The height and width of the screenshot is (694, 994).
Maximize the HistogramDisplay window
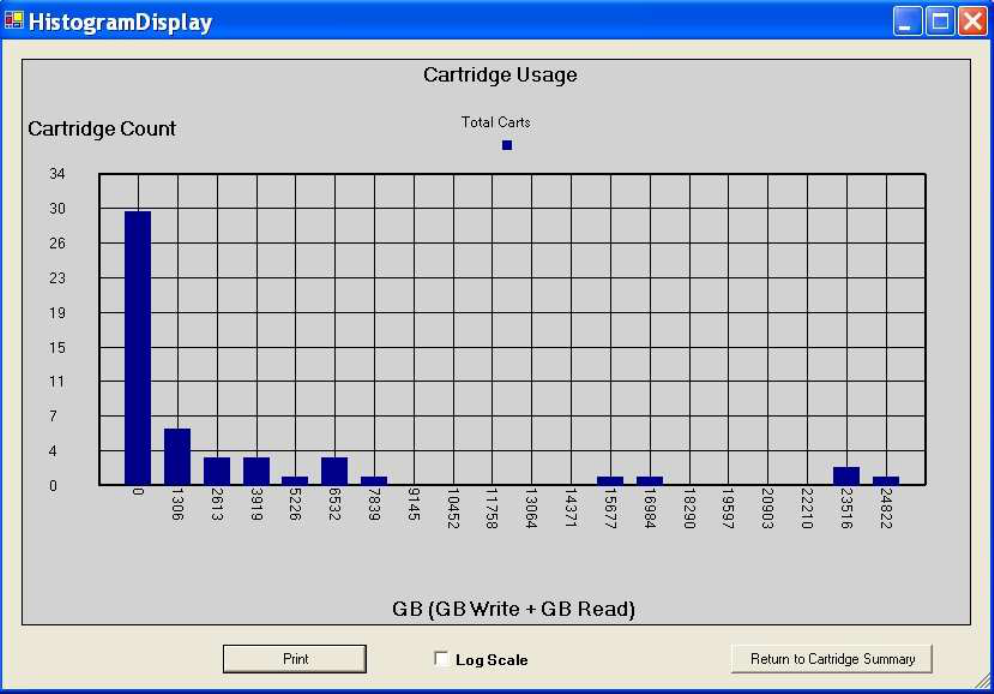(x=941, y=21)
